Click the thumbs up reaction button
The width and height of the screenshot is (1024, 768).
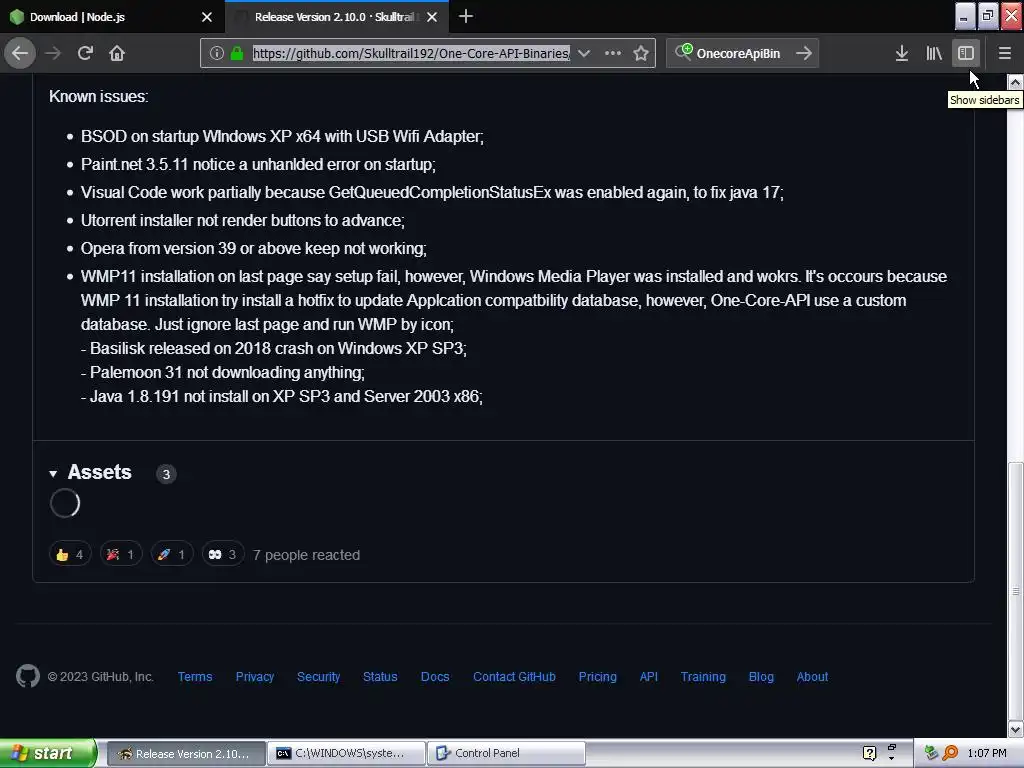[x=70, y=554]
